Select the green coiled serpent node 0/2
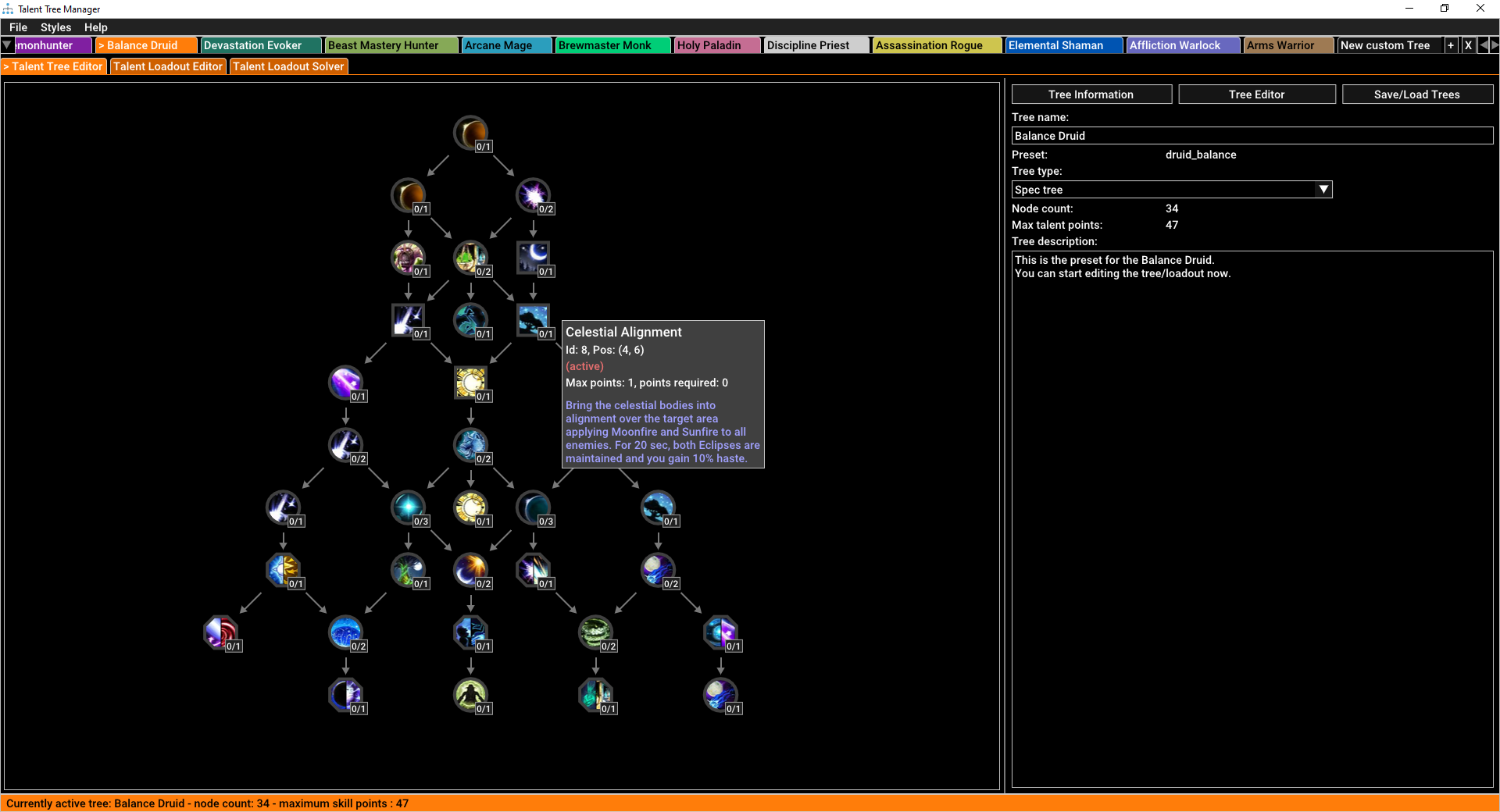The image size is (1500, 812). pyautogui.click(x=596, y=632)
